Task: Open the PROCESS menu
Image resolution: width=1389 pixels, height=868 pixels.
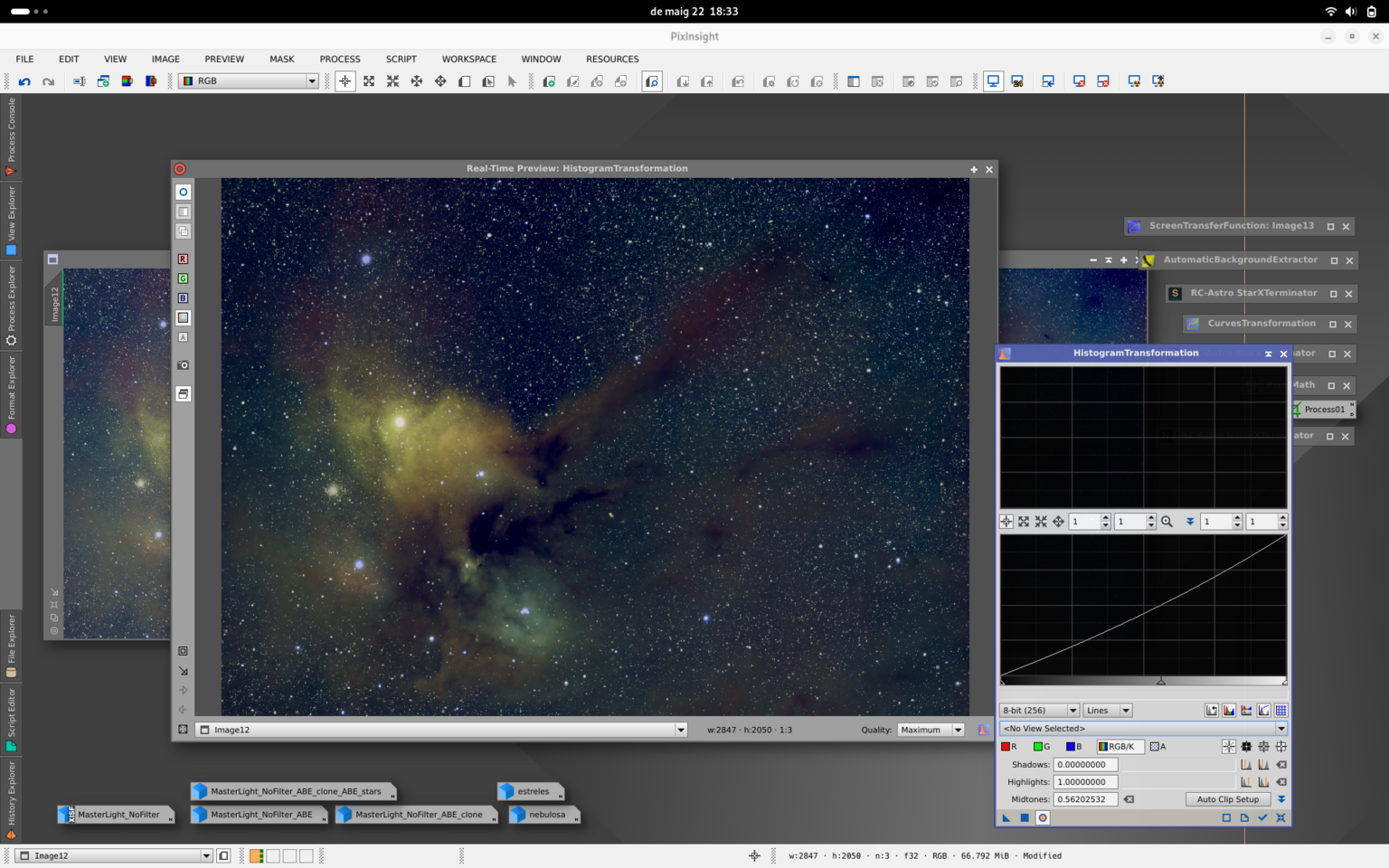Action: tap(340, 59)
